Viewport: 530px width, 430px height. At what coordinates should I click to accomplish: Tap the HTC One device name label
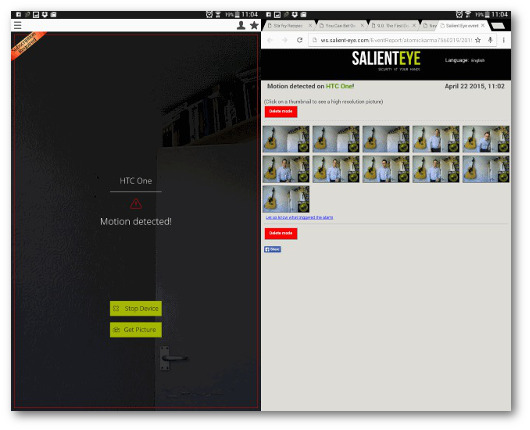click(x=136, y=181)
